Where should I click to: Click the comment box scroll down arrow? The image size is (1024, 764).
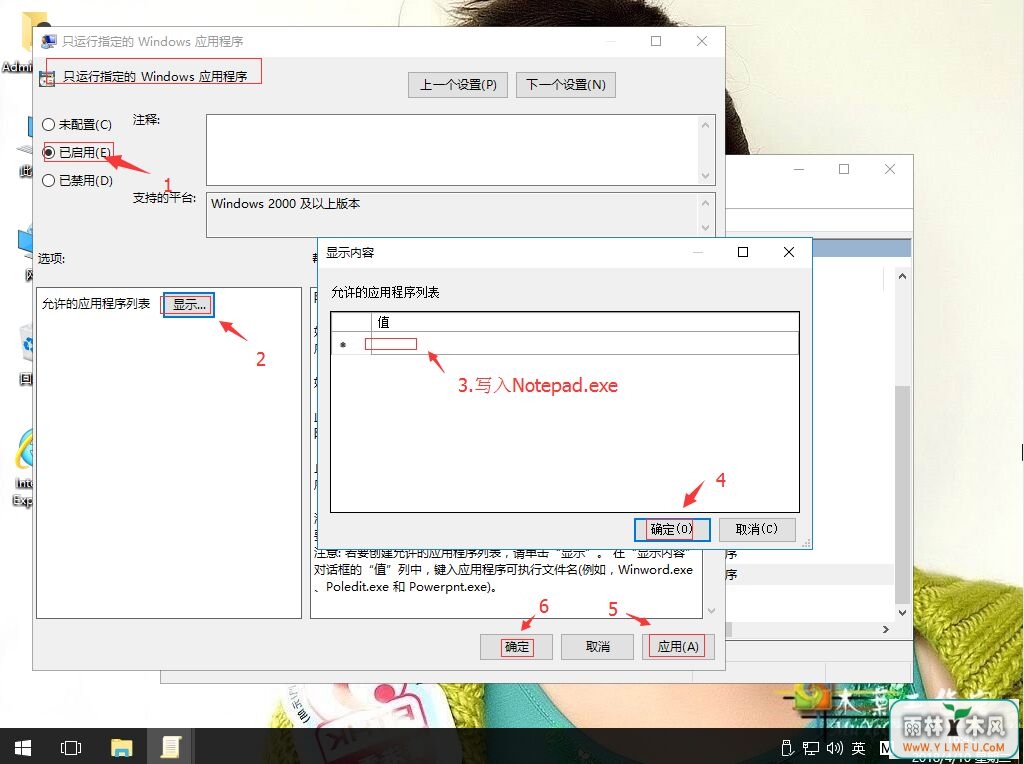(705, 176)
